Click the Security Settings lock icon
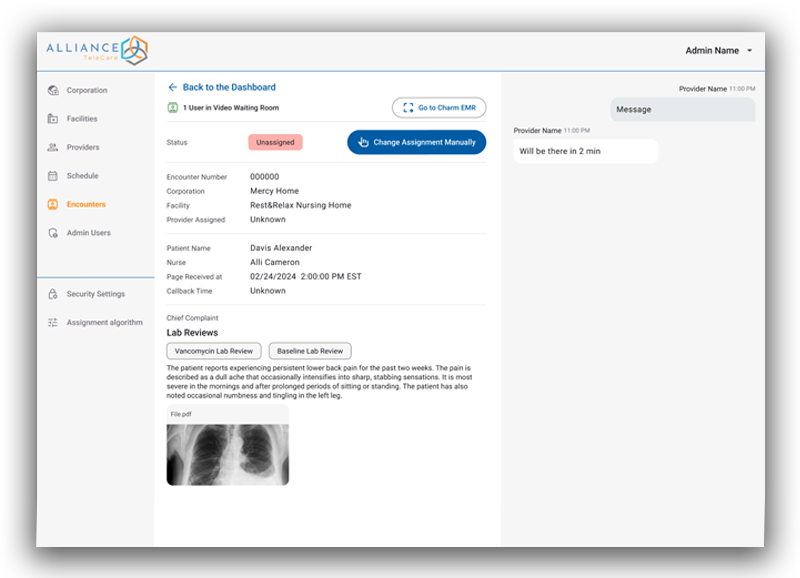 point(52,294)
